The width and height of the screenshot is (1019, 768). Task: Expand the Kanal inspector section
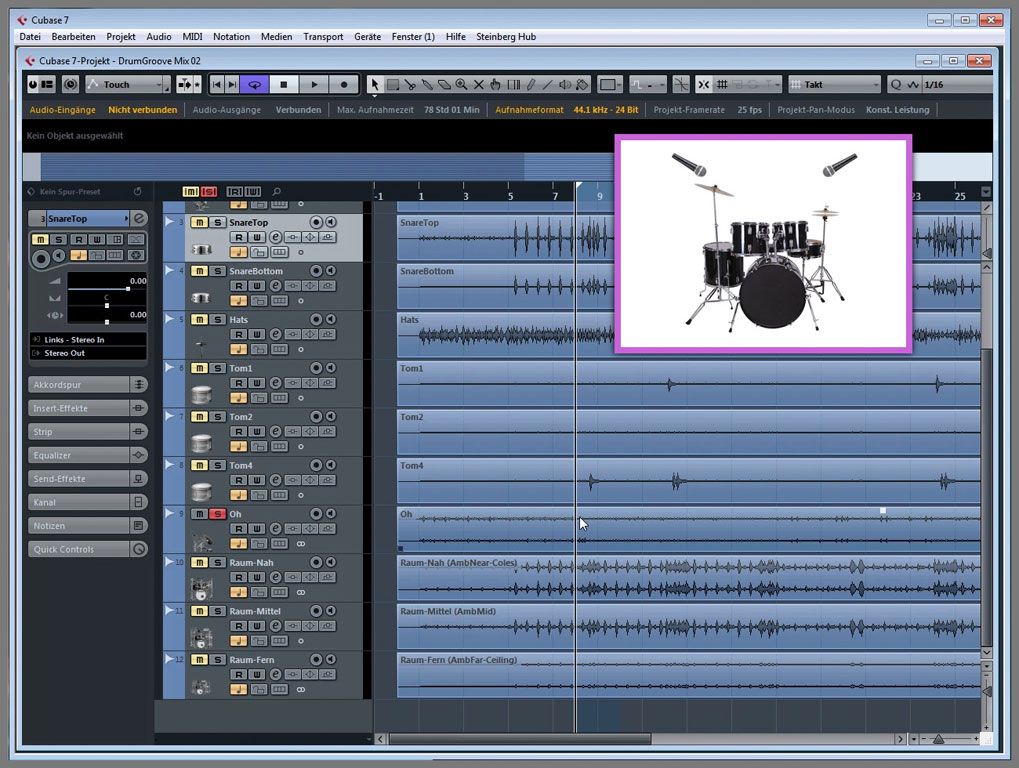pos(88,502)
